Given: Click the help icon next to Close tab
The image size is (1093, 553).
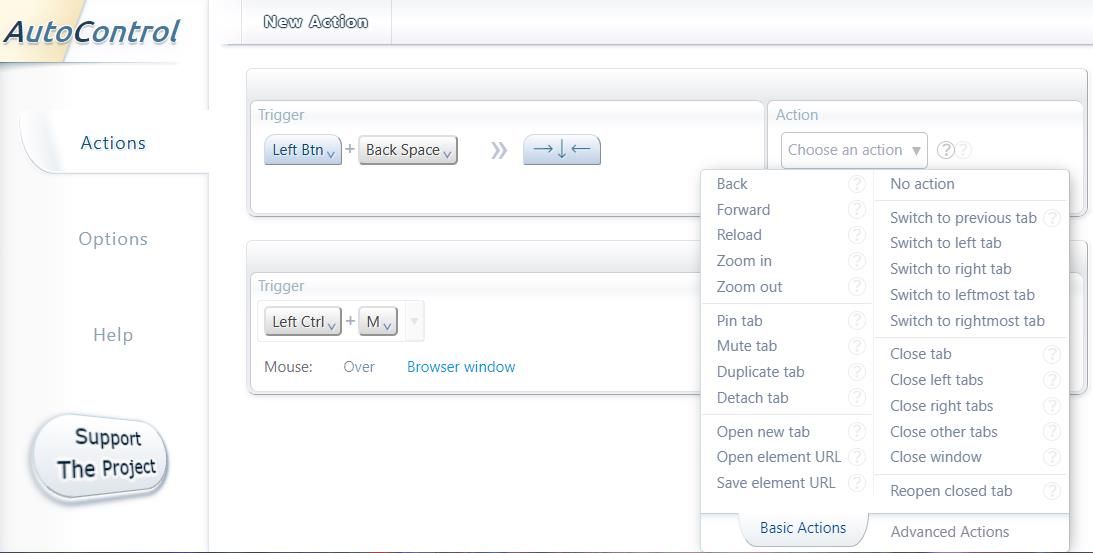Looking at the screenshot, I should (1052, 354).
